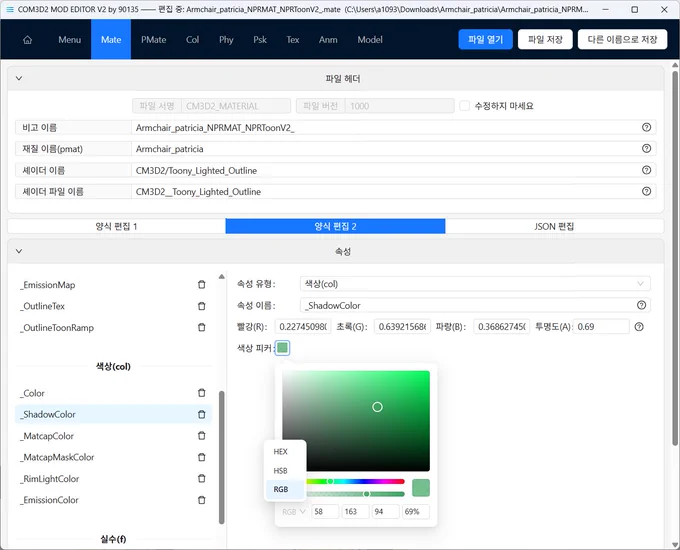Click the 파일 열기 button
The image size is (680, 550).
pyautogui.click(x=485, y=39)
